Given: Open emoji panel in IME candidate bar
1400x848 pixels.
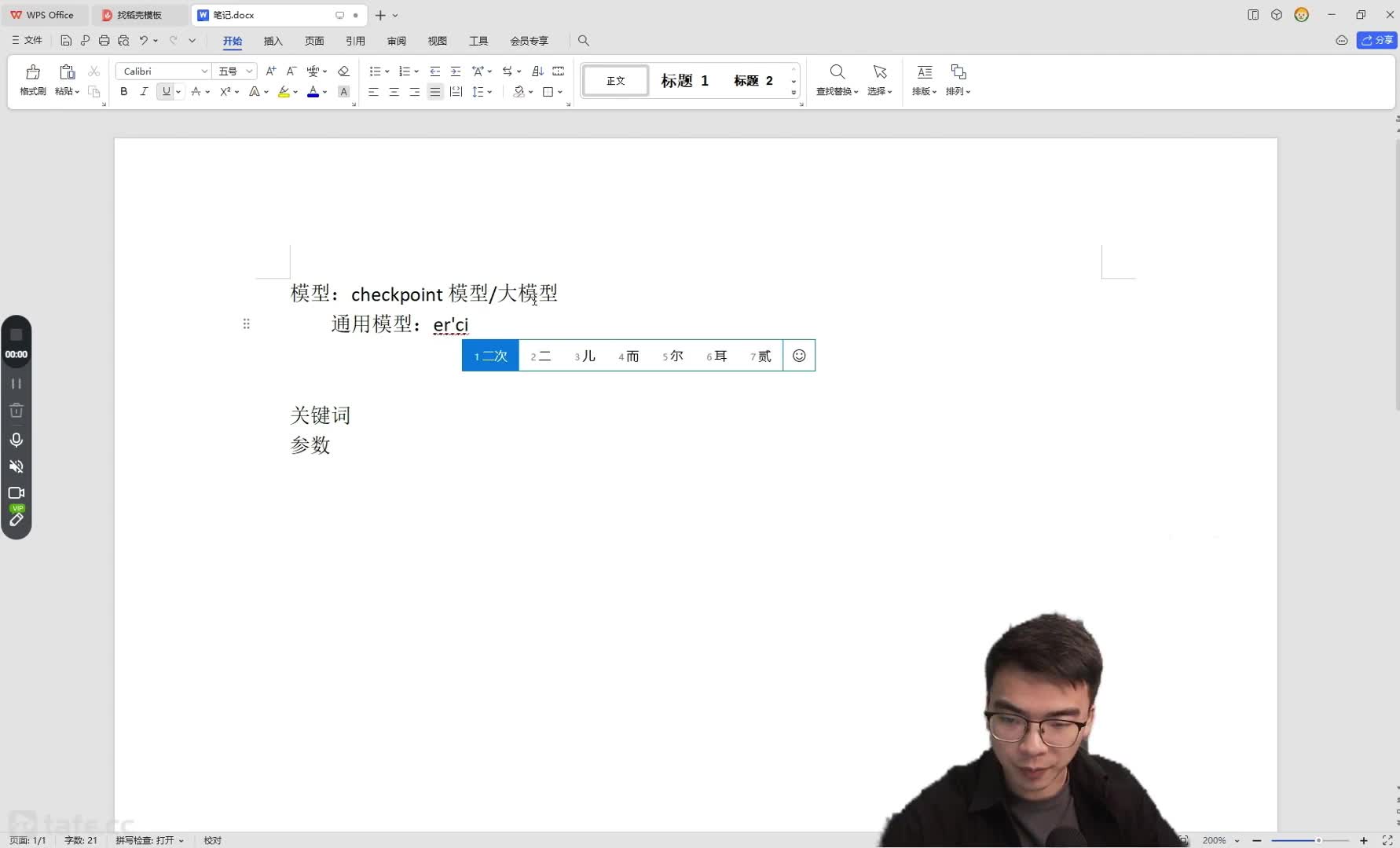Looking at the screenshot, I should 799,356.
